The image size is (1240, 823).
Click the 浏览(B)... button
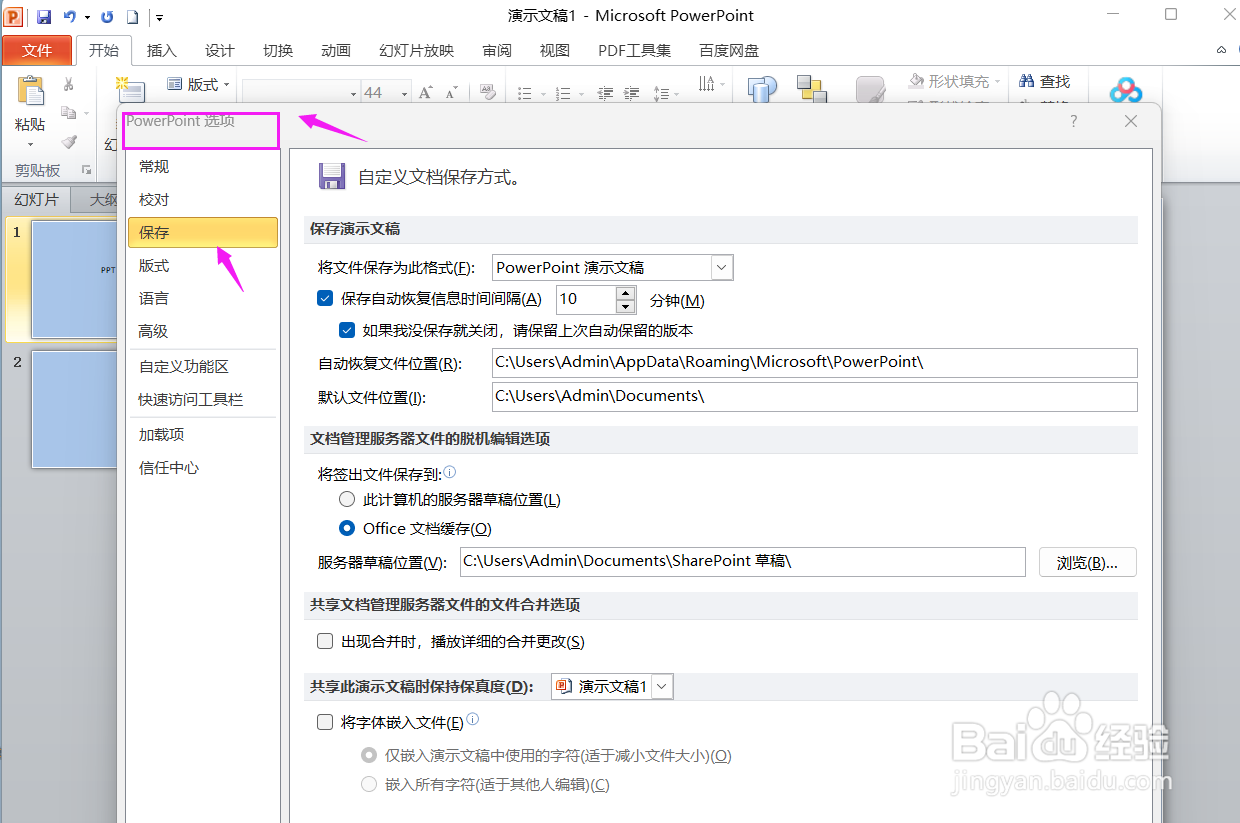[x=1088, y=562]
